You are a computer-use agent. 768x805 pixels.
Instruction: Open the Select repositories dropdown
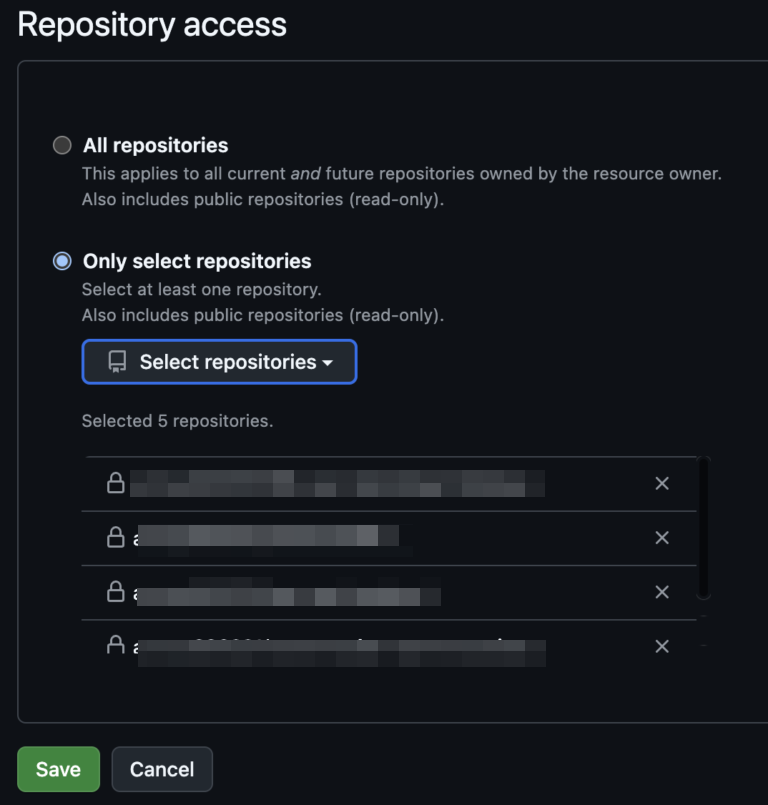(219, 362)
